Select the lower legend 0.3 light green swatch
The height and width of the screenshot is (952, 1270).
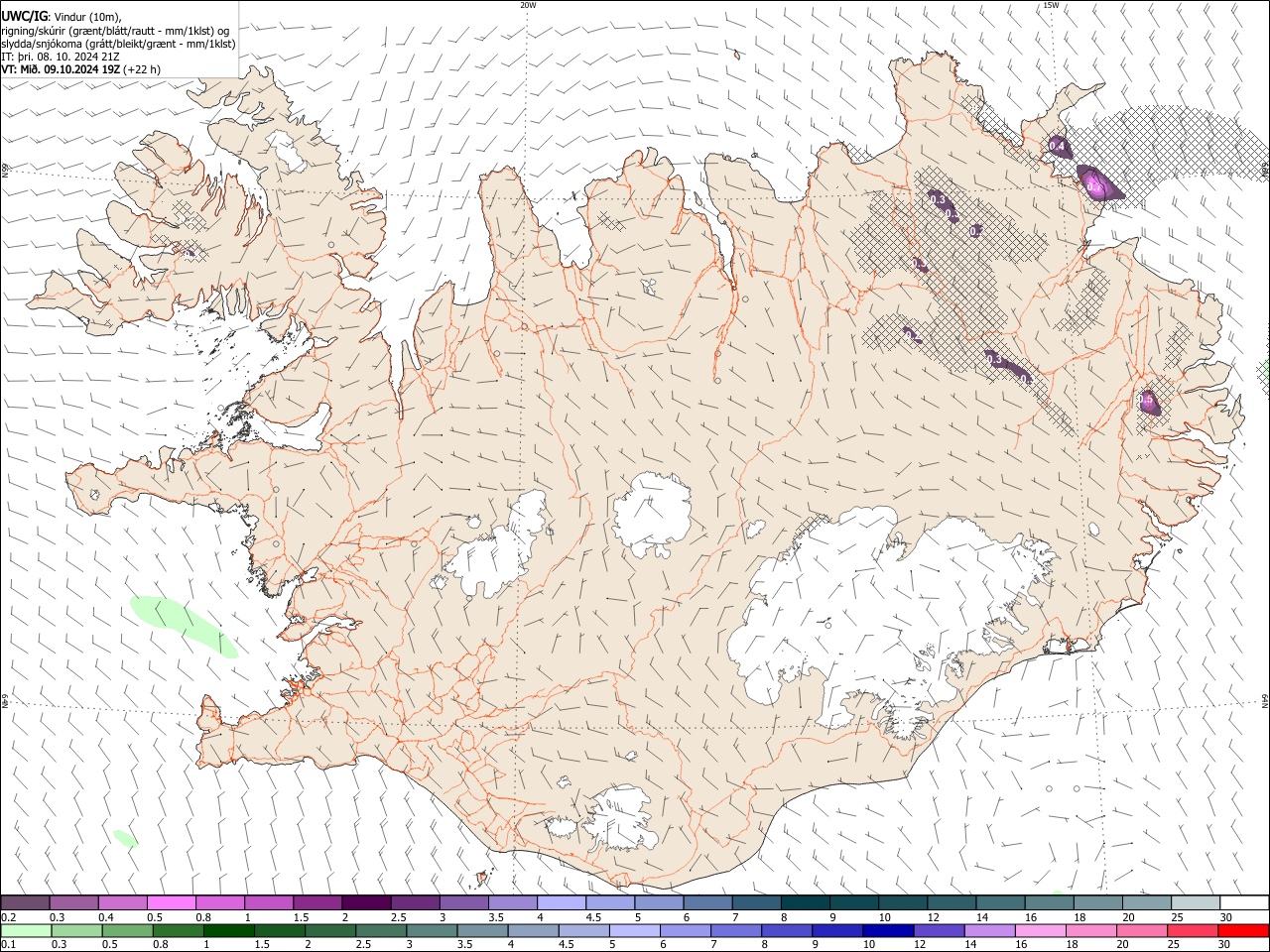tap(77, 930)
